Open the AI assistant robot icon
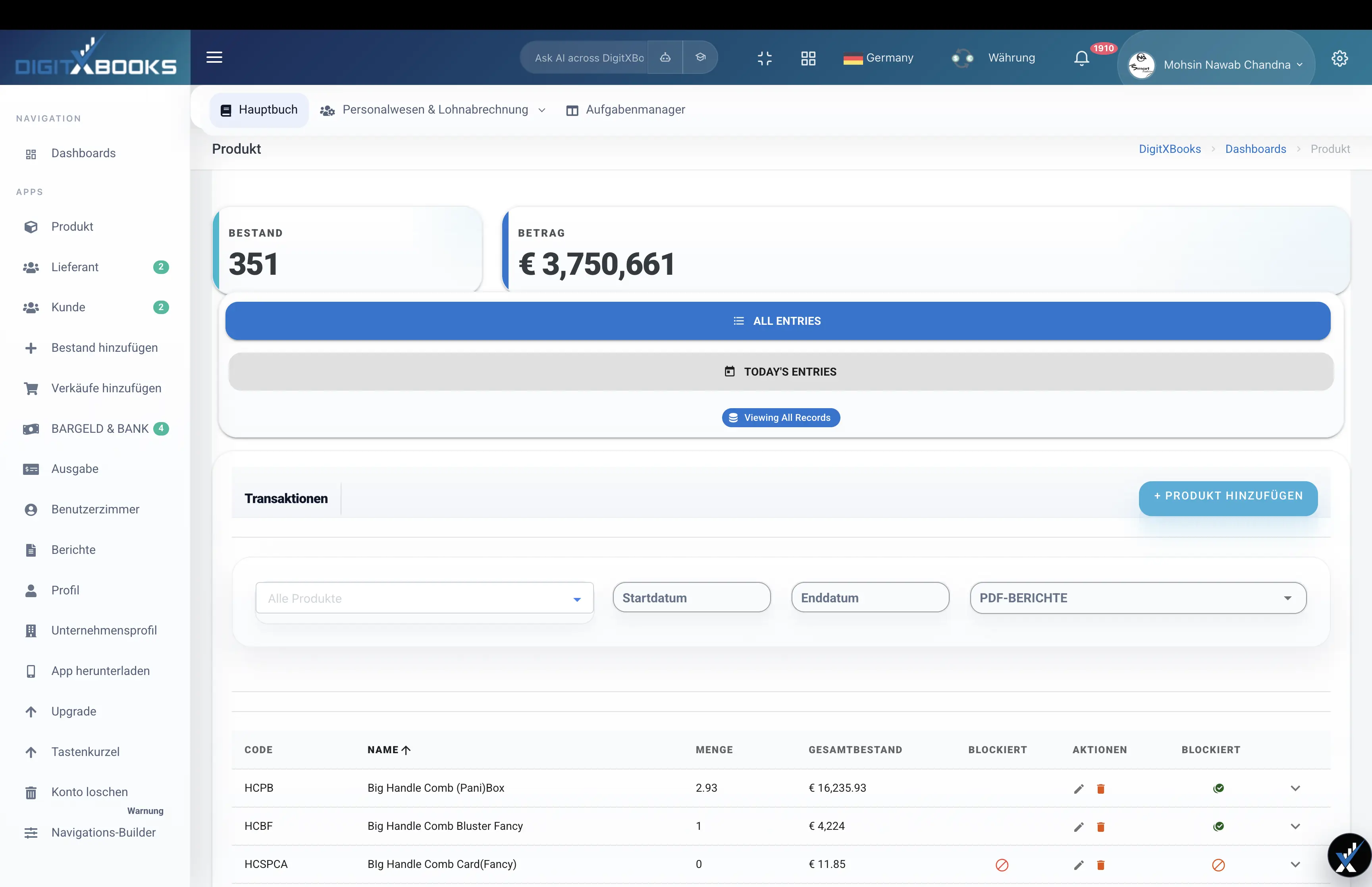 click(665, 58)
